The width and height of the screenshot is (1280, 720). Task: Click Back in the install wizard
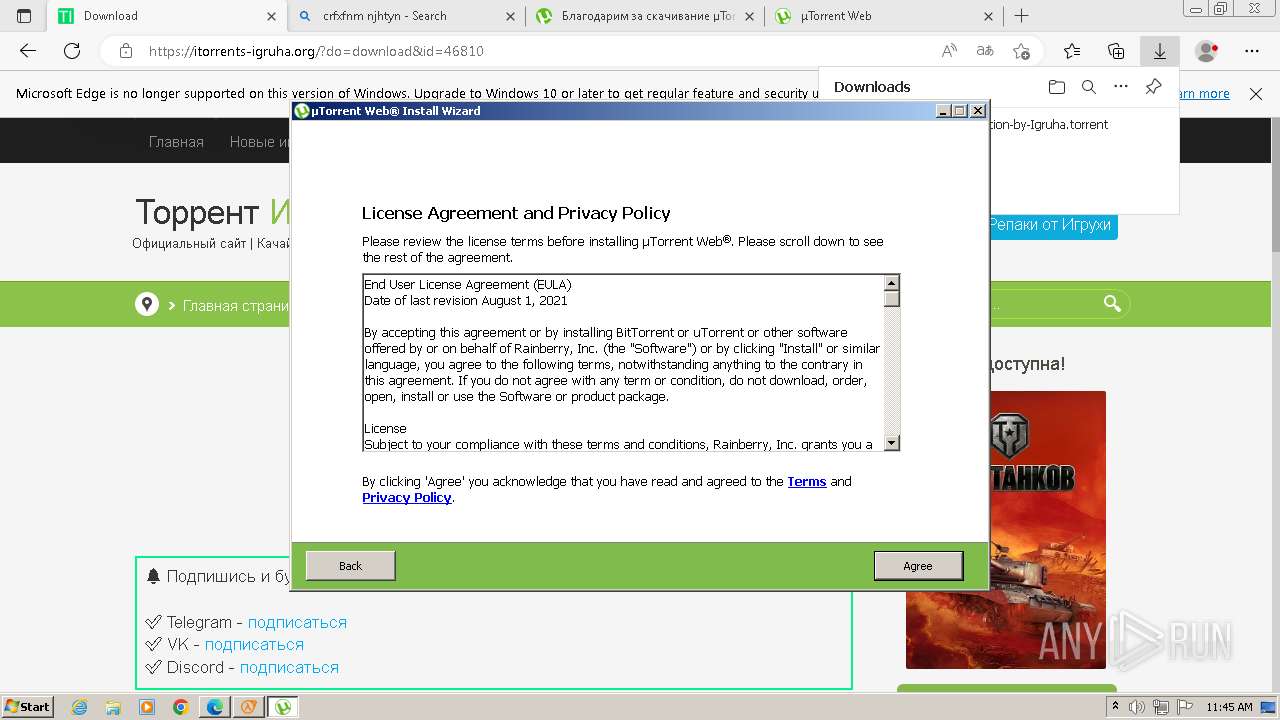coord(350,566)
